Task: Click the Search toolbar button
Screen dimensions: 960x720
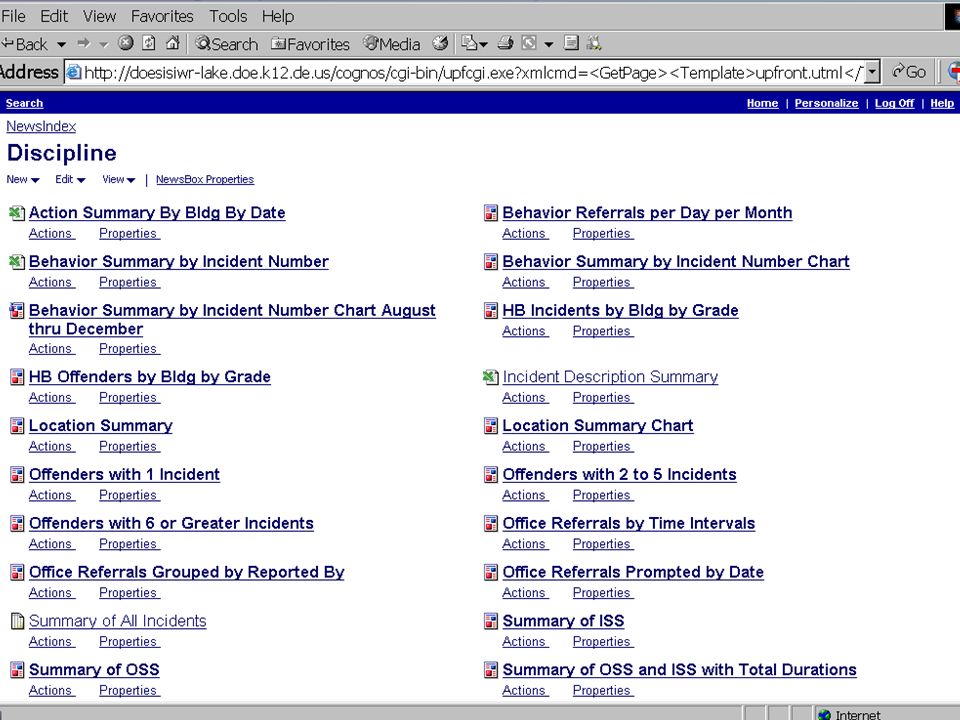Action: (x=227, y=44)
